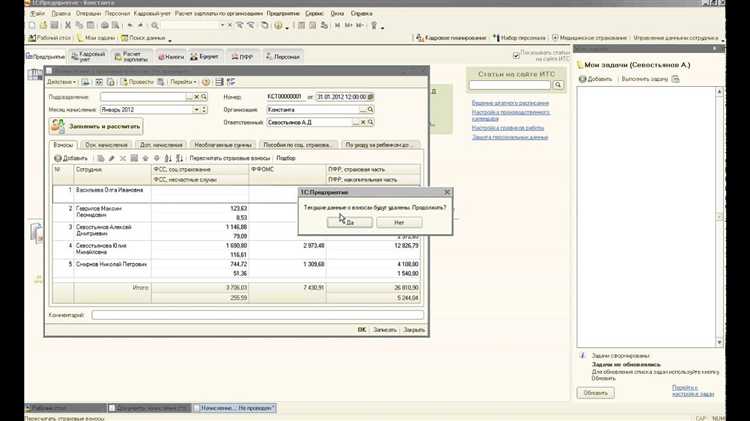The width and height of the screenshot is (750, 421).
Task: Confirm the dialog with the Да button
Action: [350, 222]
